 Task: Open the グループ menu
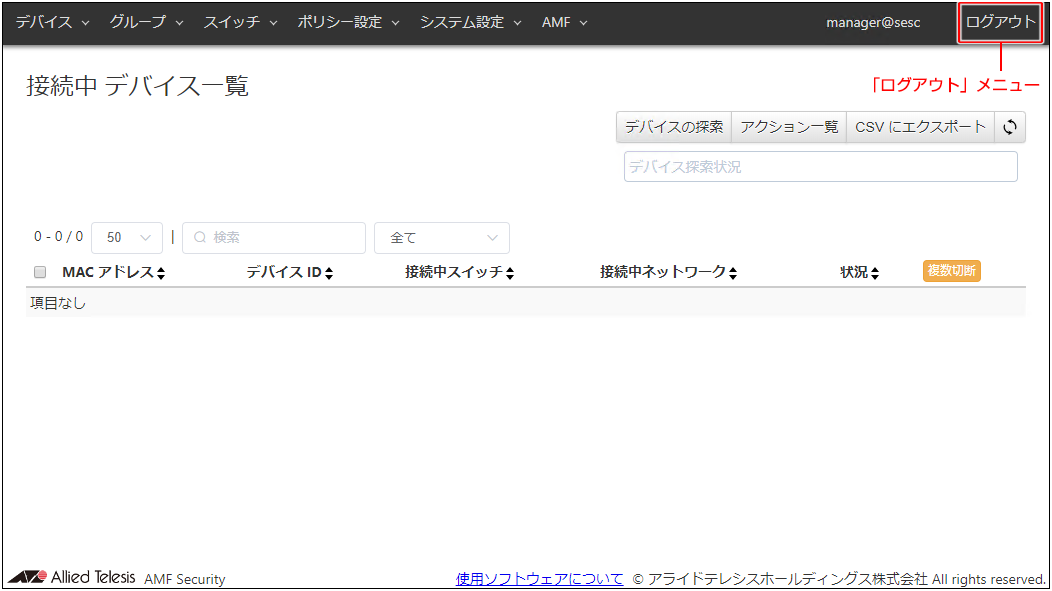coord(146,22)
